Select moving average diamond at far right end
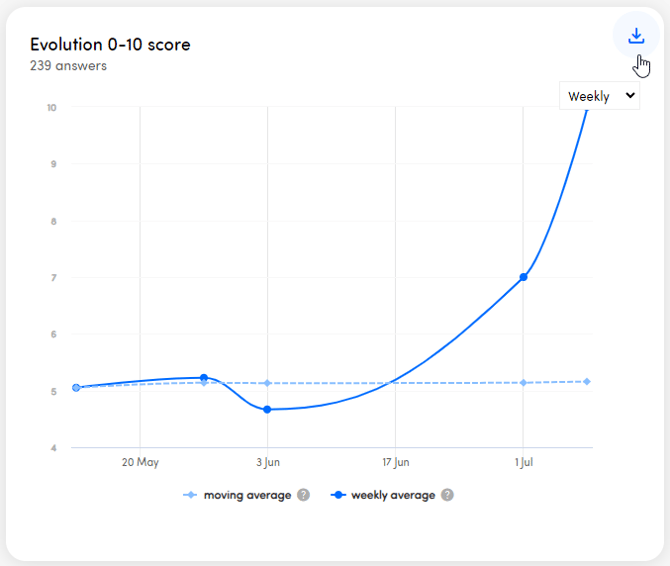 pyautogui.click(x=587, y=381)
